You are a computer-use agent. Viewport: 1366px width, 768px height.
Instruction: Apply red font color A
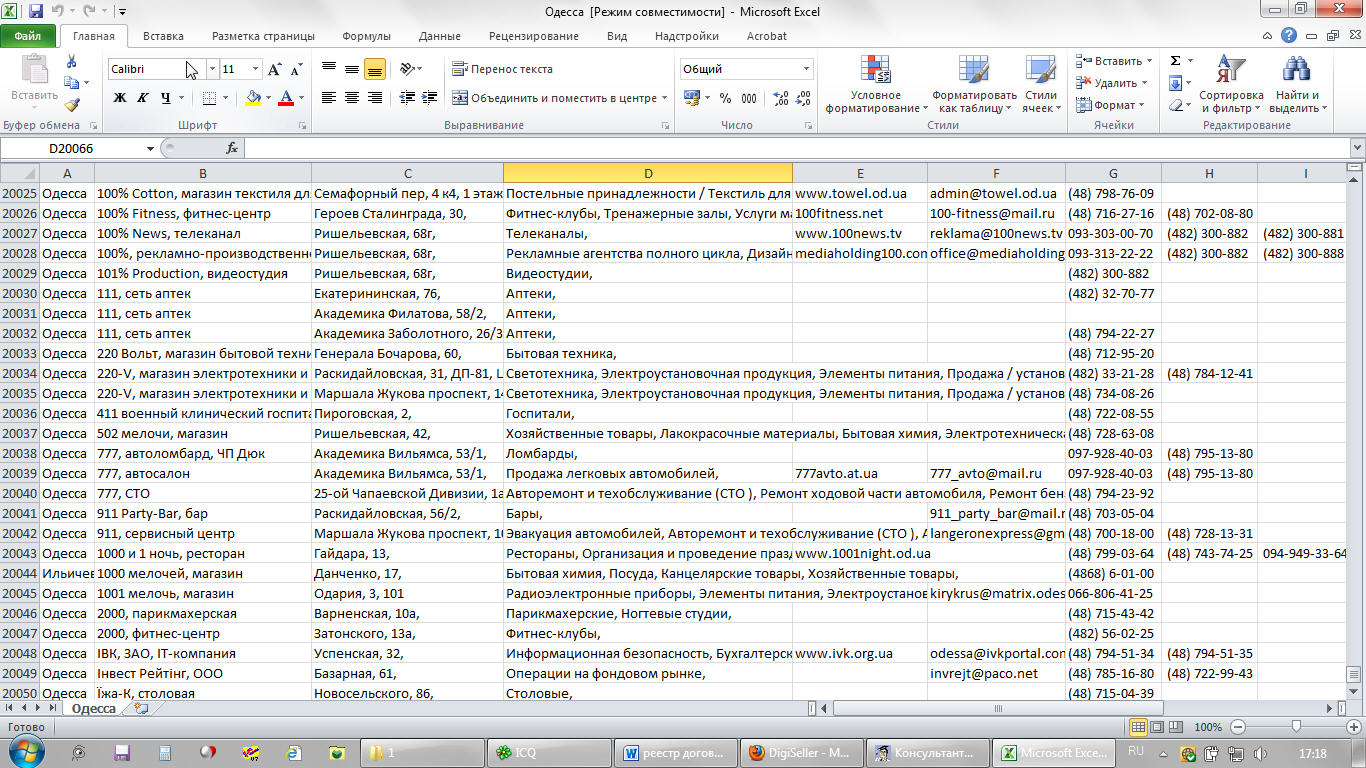coord(287,98)
